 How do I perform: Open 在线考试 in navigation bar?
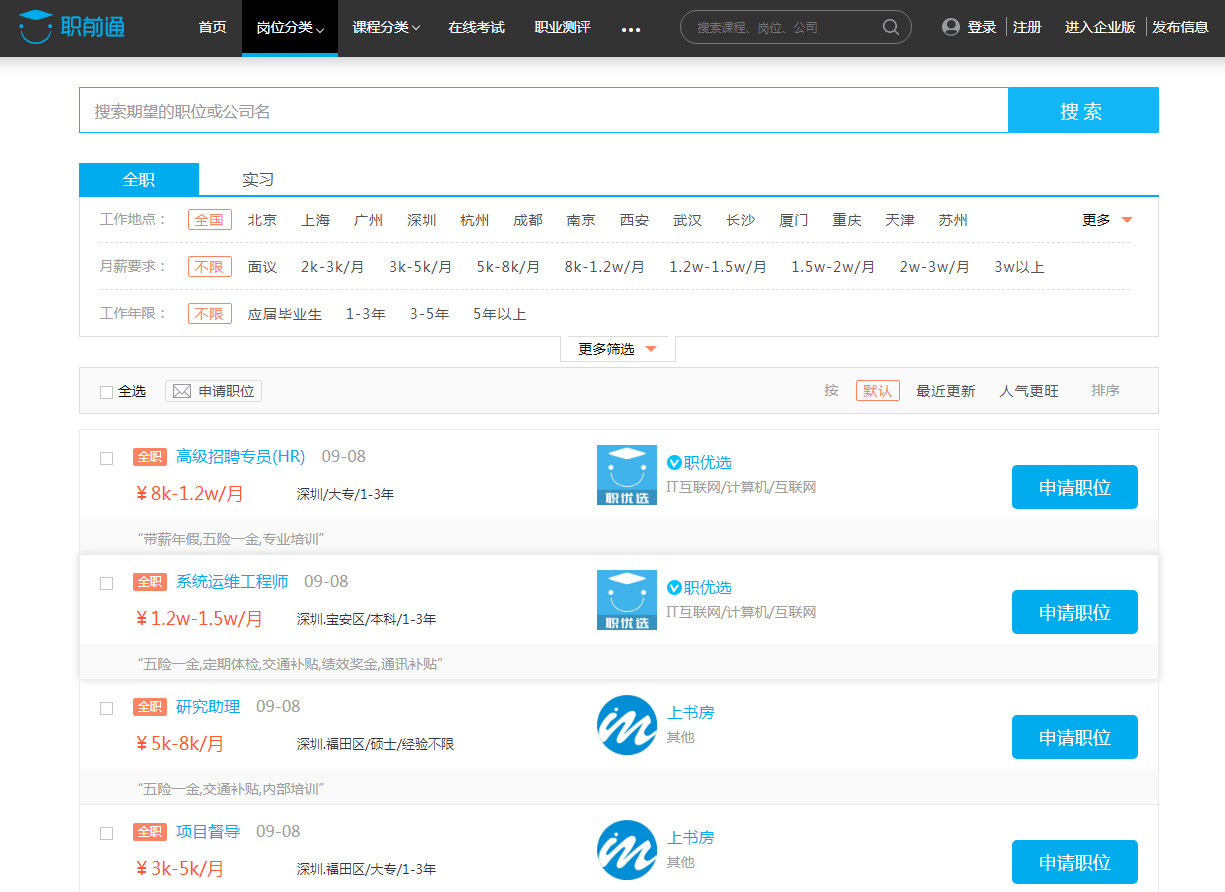coord(476,28)
